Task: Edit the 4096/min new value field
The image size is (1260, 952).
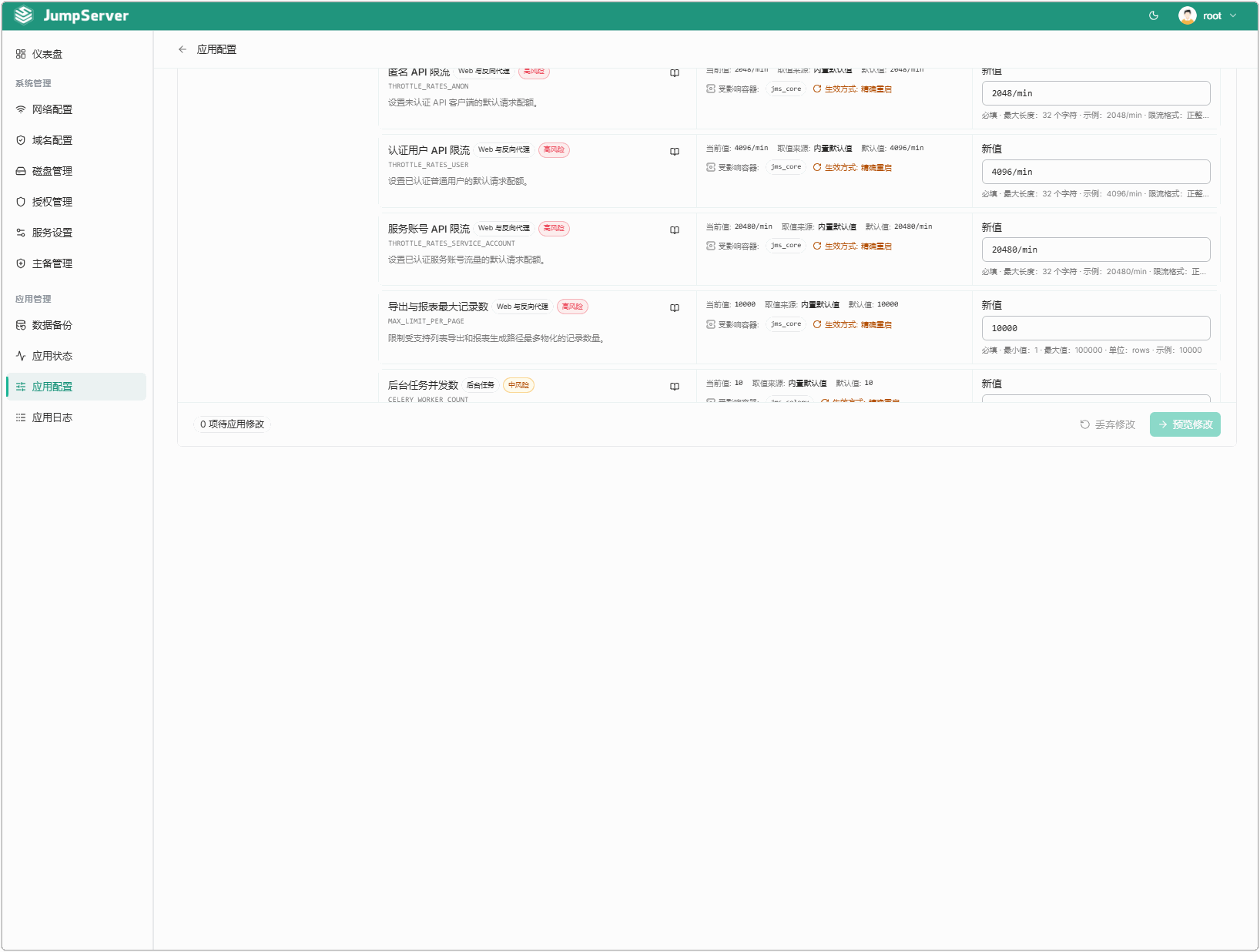Action: [x=1096, y=172]
